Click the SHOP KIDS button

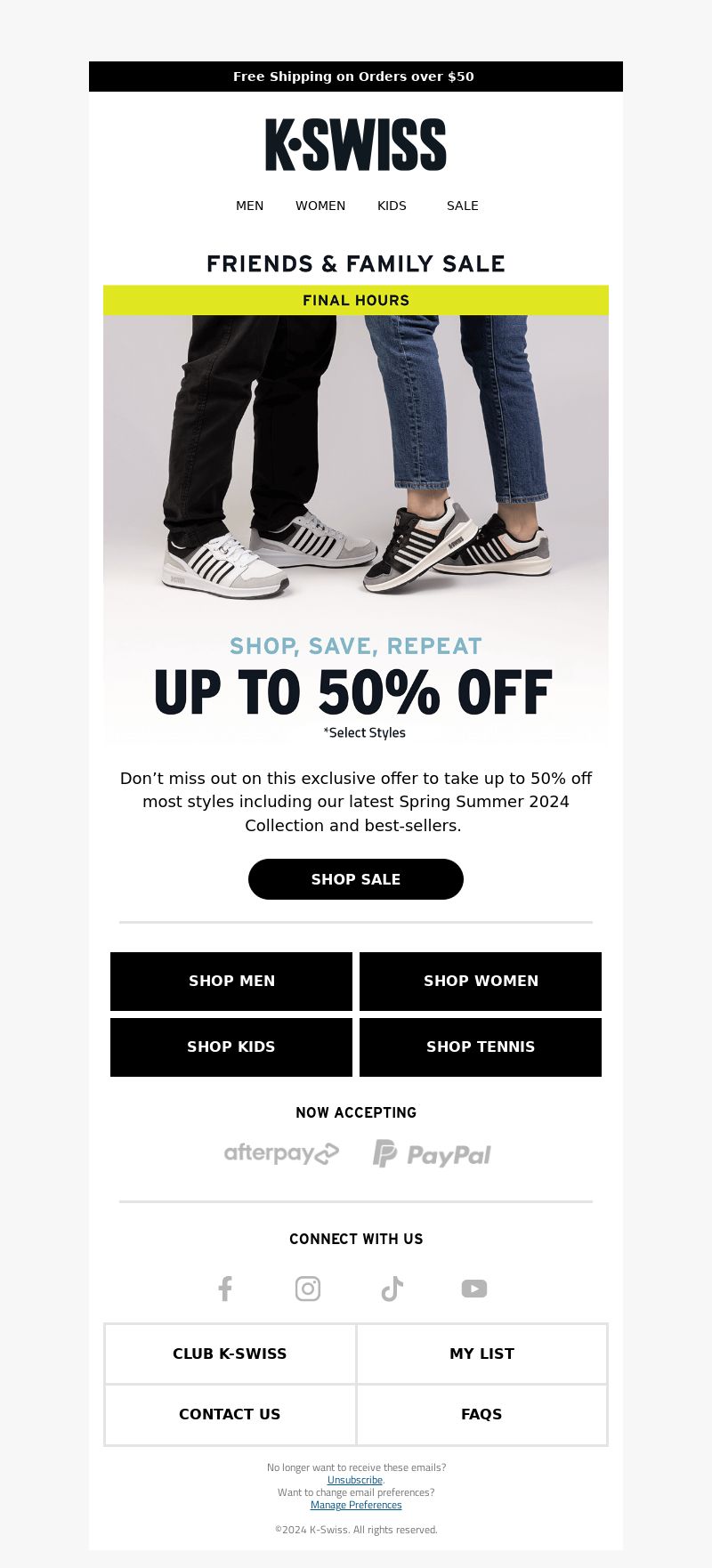click(x=231, y=1047)
